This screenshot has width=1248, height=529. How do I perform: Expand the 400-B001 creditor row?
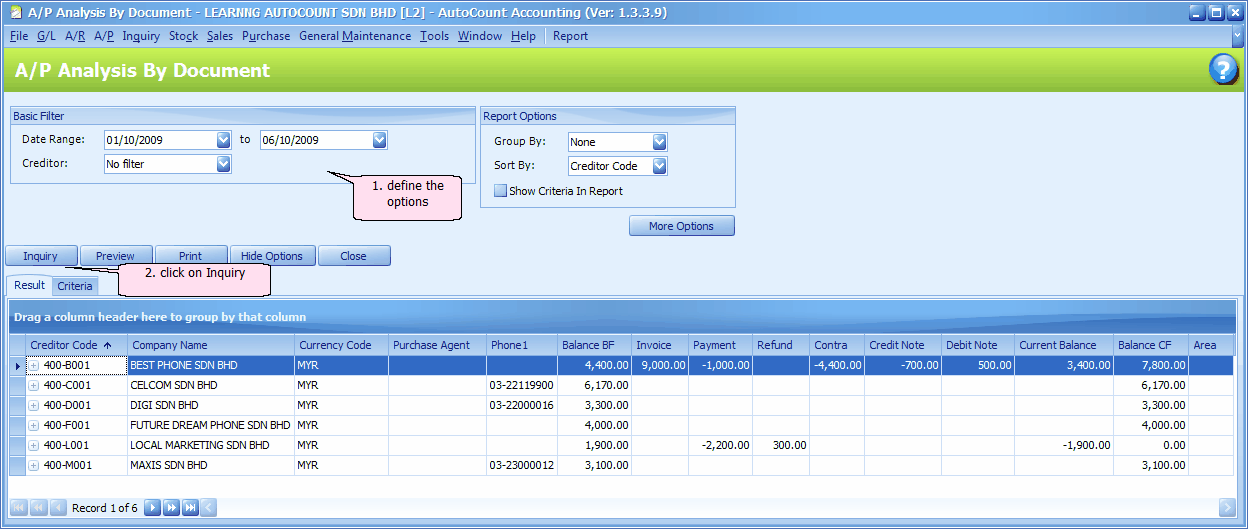[x=34, y=366]
